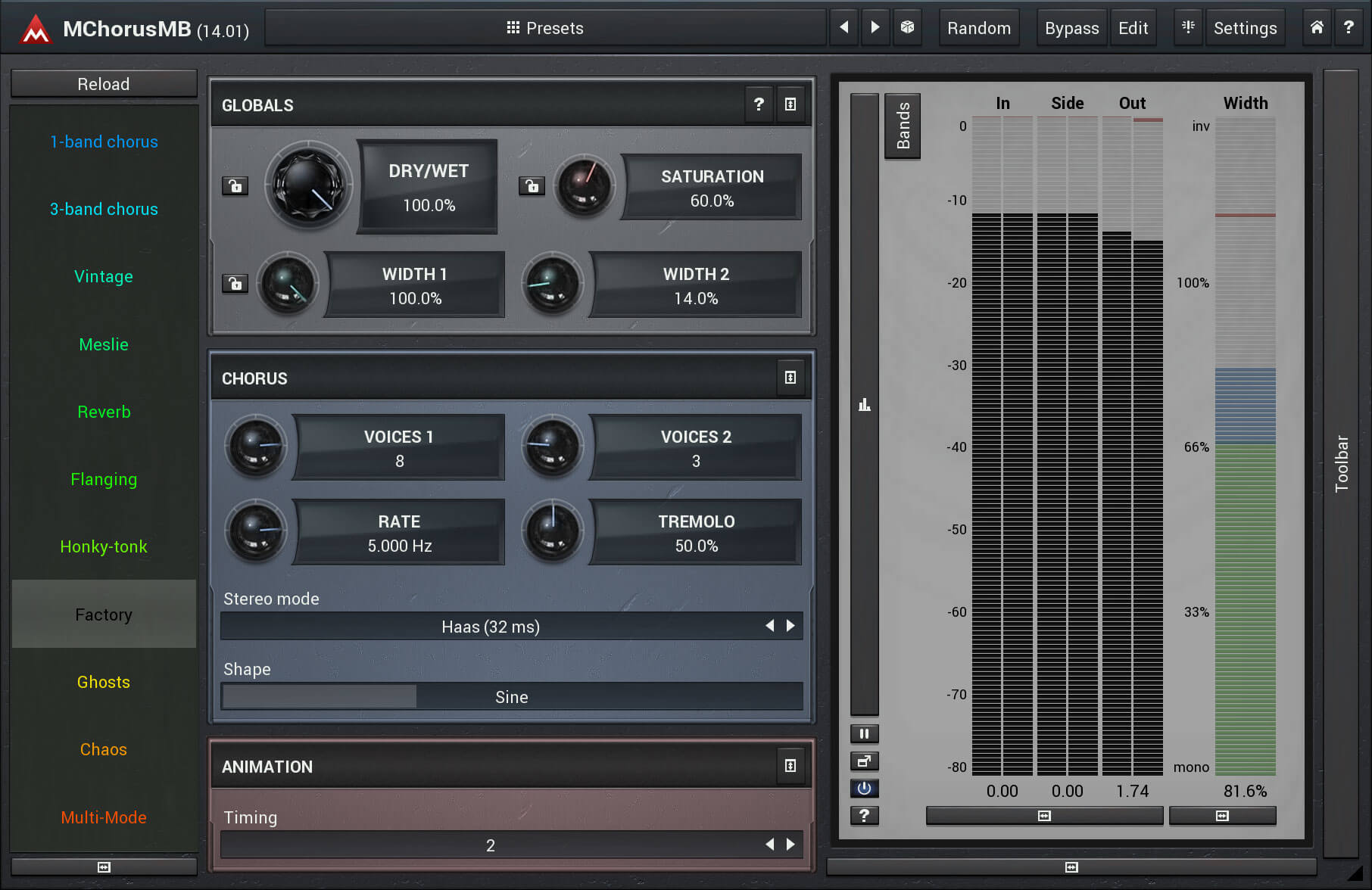1372x890 pixels.
Task: Collapse the ANIMATION panel
Action: coord(790,766)
